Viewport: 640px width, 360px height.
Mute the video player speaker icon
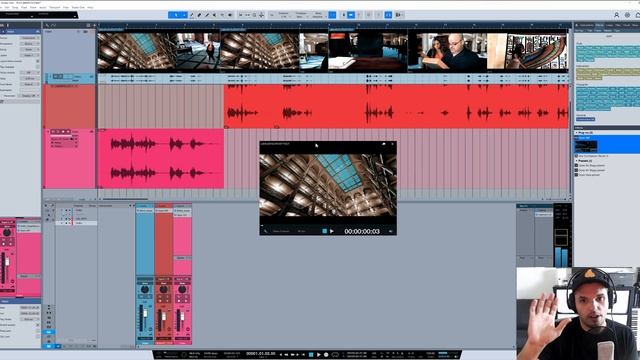390,231
